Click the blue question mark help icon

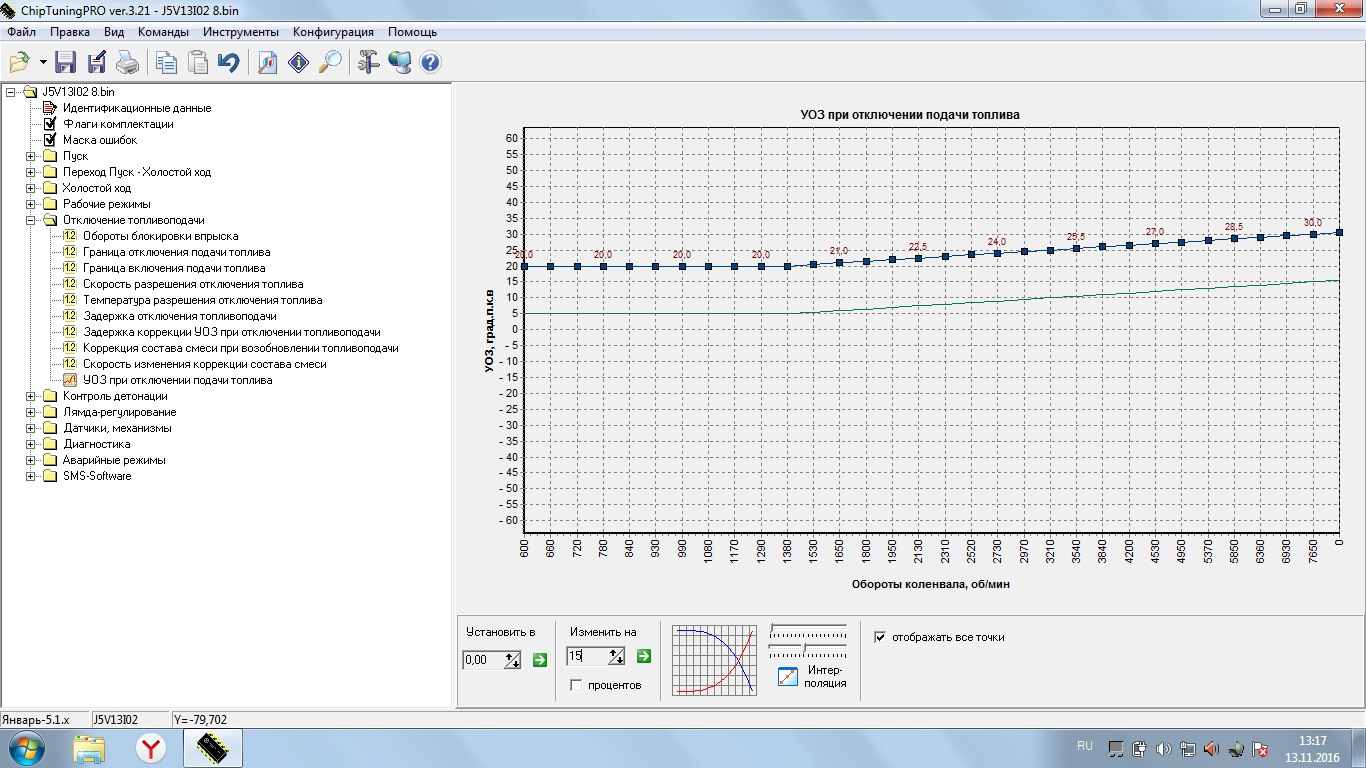(x=430, y=63)
